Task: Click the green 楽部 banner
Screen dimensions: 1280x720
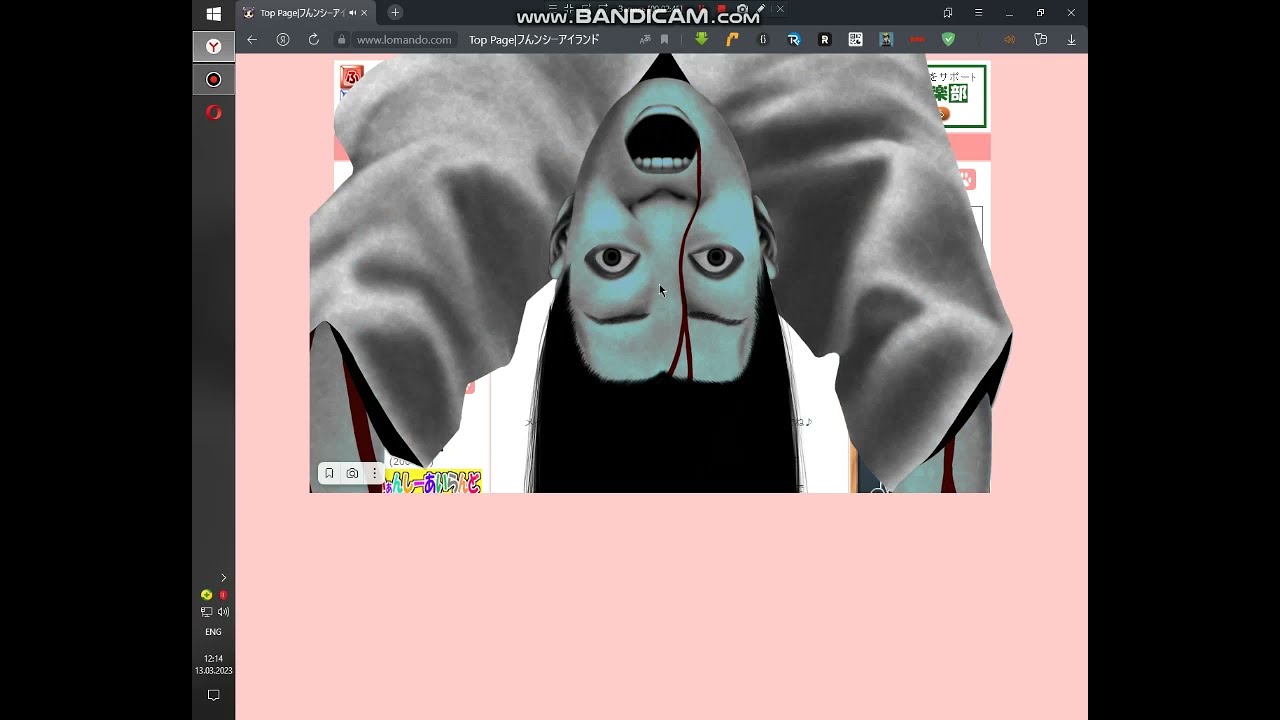Action: 956,96
